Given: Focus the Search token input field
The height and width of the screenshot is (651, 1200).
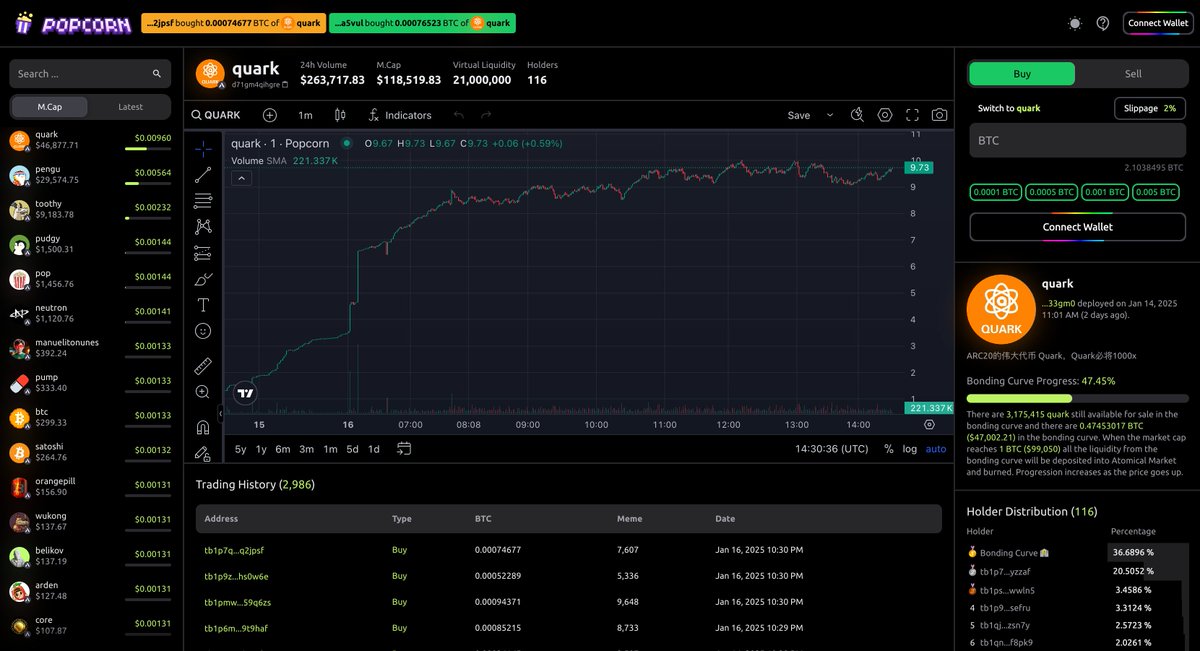Looking at the screenshot, I should (x=90, y=74).
